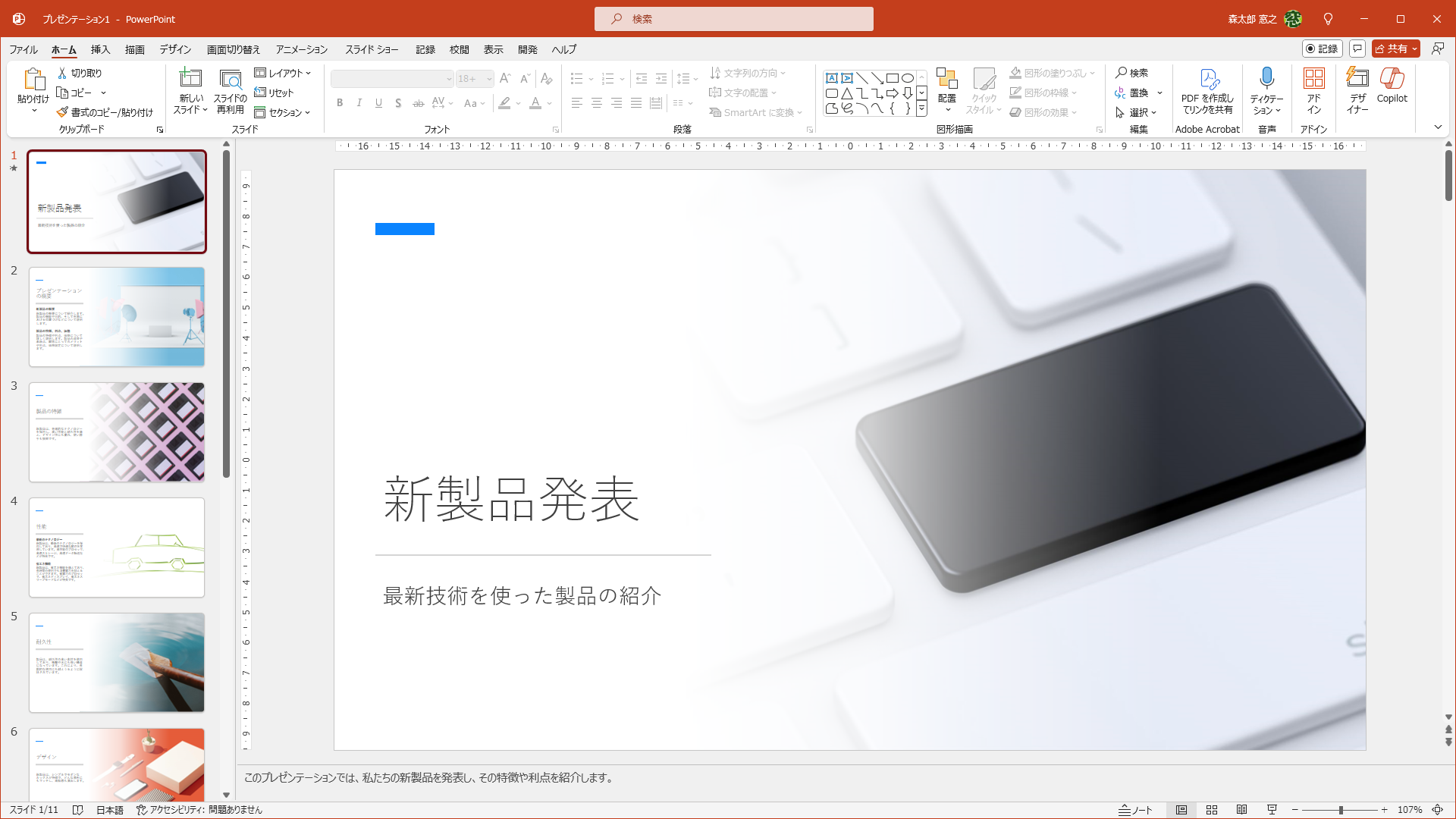Expand the Layout (レイアウト) dropdown
The width and height of the screenshot is (1456, 819).
283,73
